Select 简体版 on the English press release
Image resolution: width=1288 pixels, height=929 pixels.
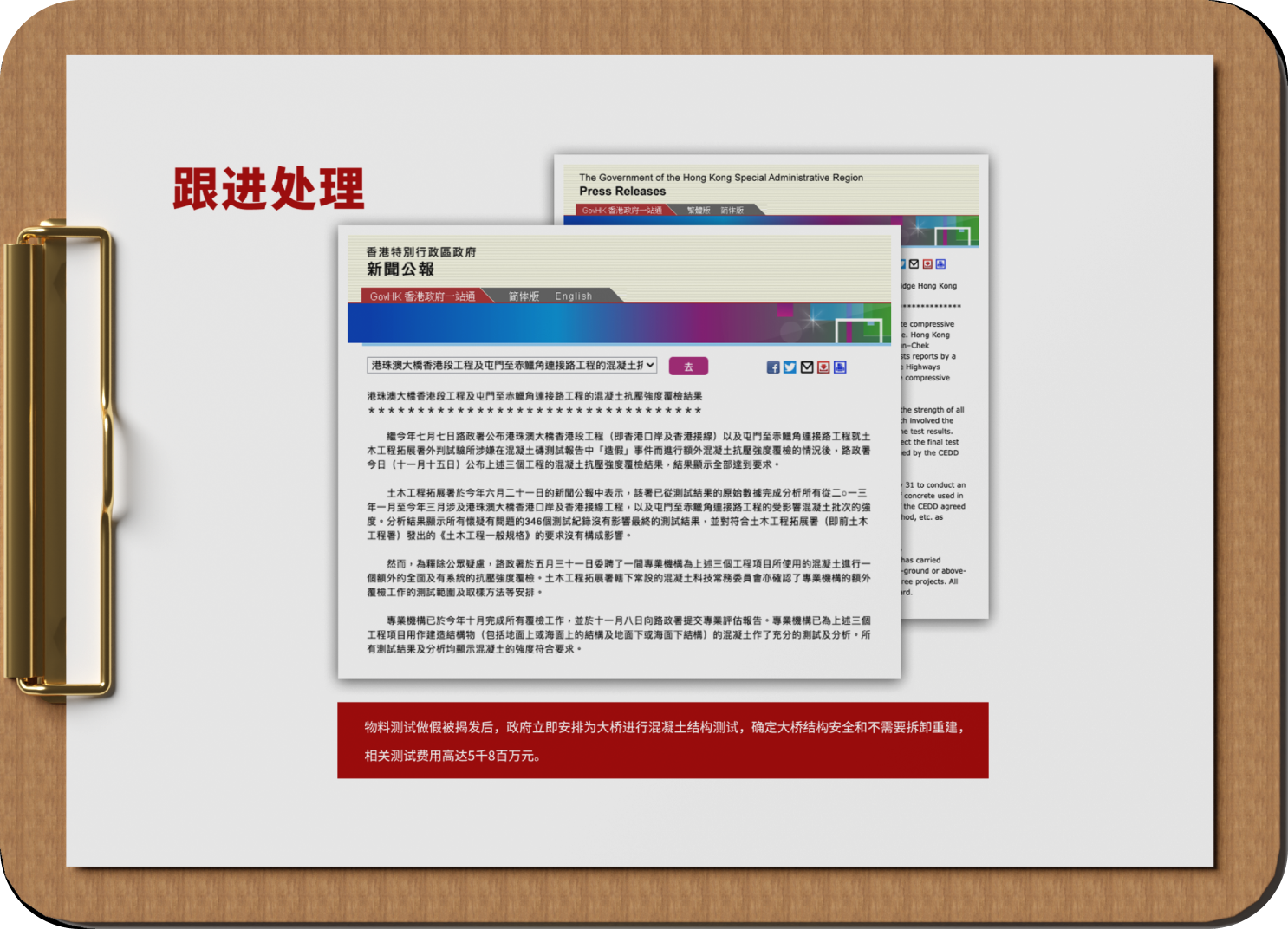pyautogui.click(x=732, y=211)
